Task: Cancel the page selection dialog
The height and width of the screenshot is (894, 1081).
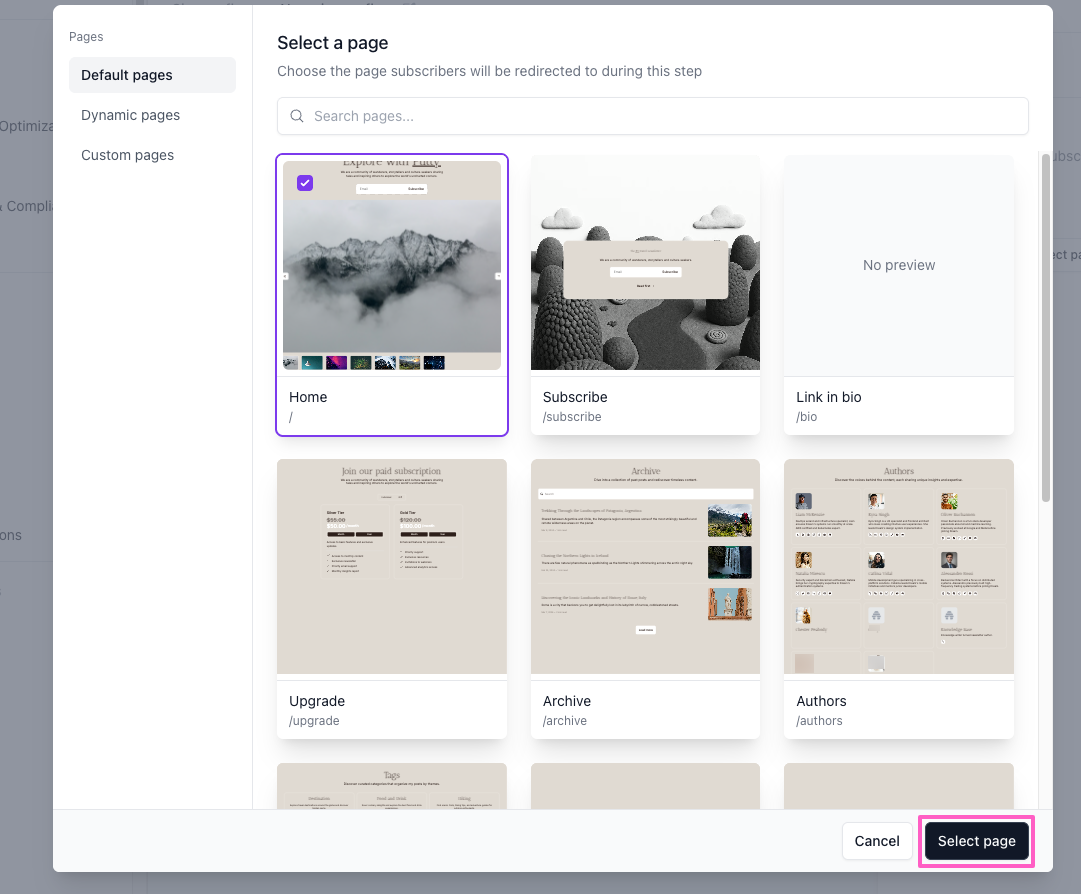Action: tap(876, 841)
